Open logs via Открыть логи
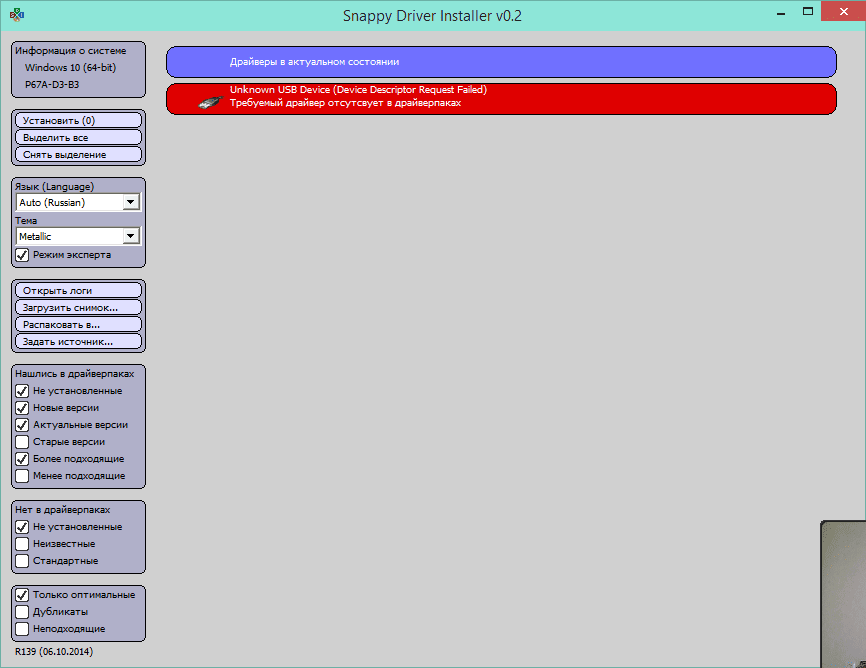The height and width of the screenshot is (668, 866). coord(78,291)
